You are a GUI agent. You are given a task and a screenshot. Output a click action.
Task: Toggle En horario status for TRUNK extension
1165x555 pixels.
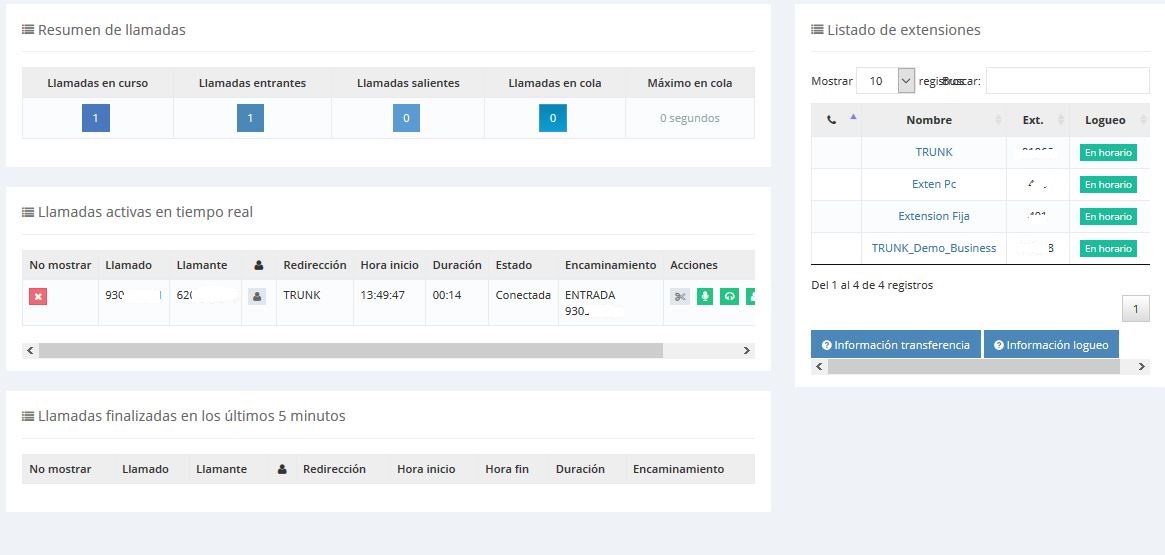[1108, 152]
